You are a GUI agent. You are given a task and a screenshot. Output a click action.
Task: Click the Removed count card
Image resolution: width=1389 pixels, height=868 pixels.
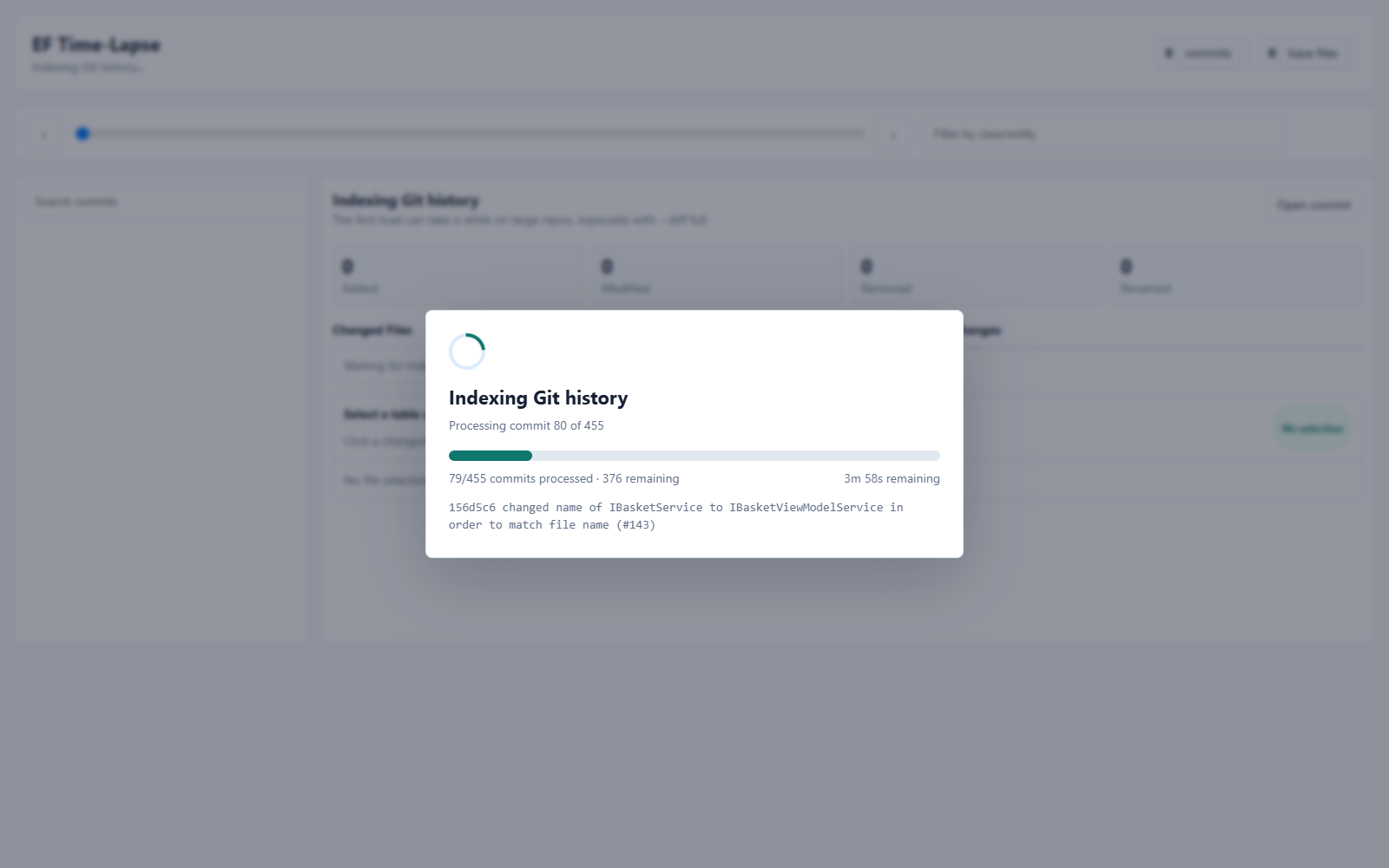[x=977, y=276]
